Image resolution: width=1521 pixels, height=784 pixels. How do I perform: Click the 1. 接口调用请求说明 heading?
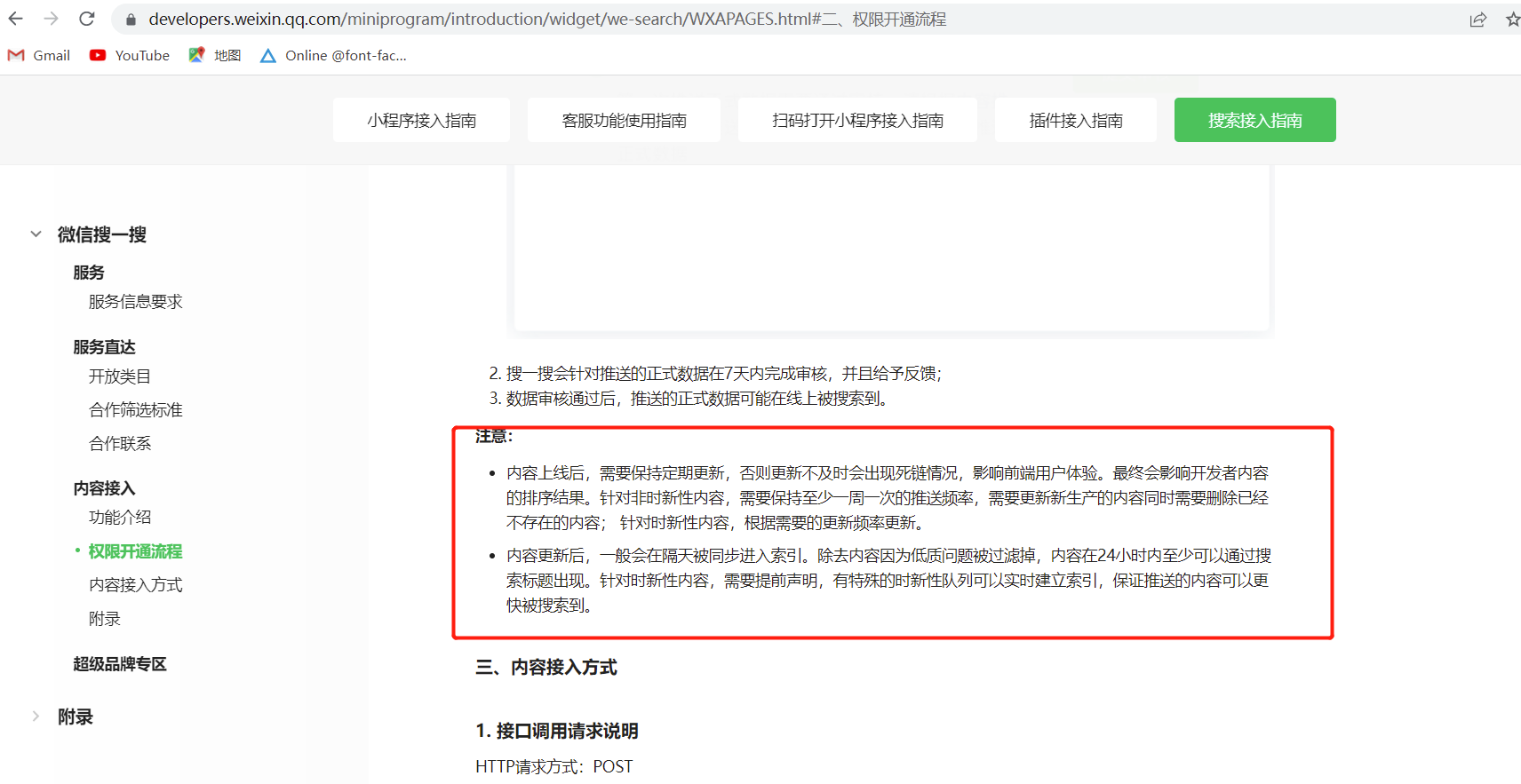coord(557,731)
